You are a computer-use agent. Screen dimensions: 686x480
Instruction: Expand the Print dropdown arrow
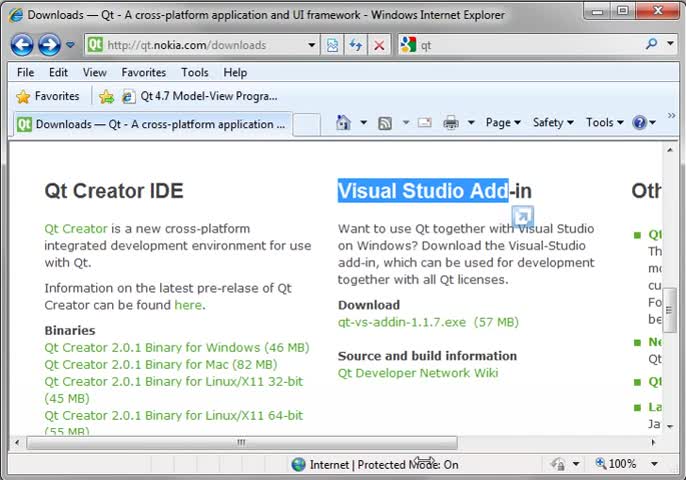tap(471, 123)
